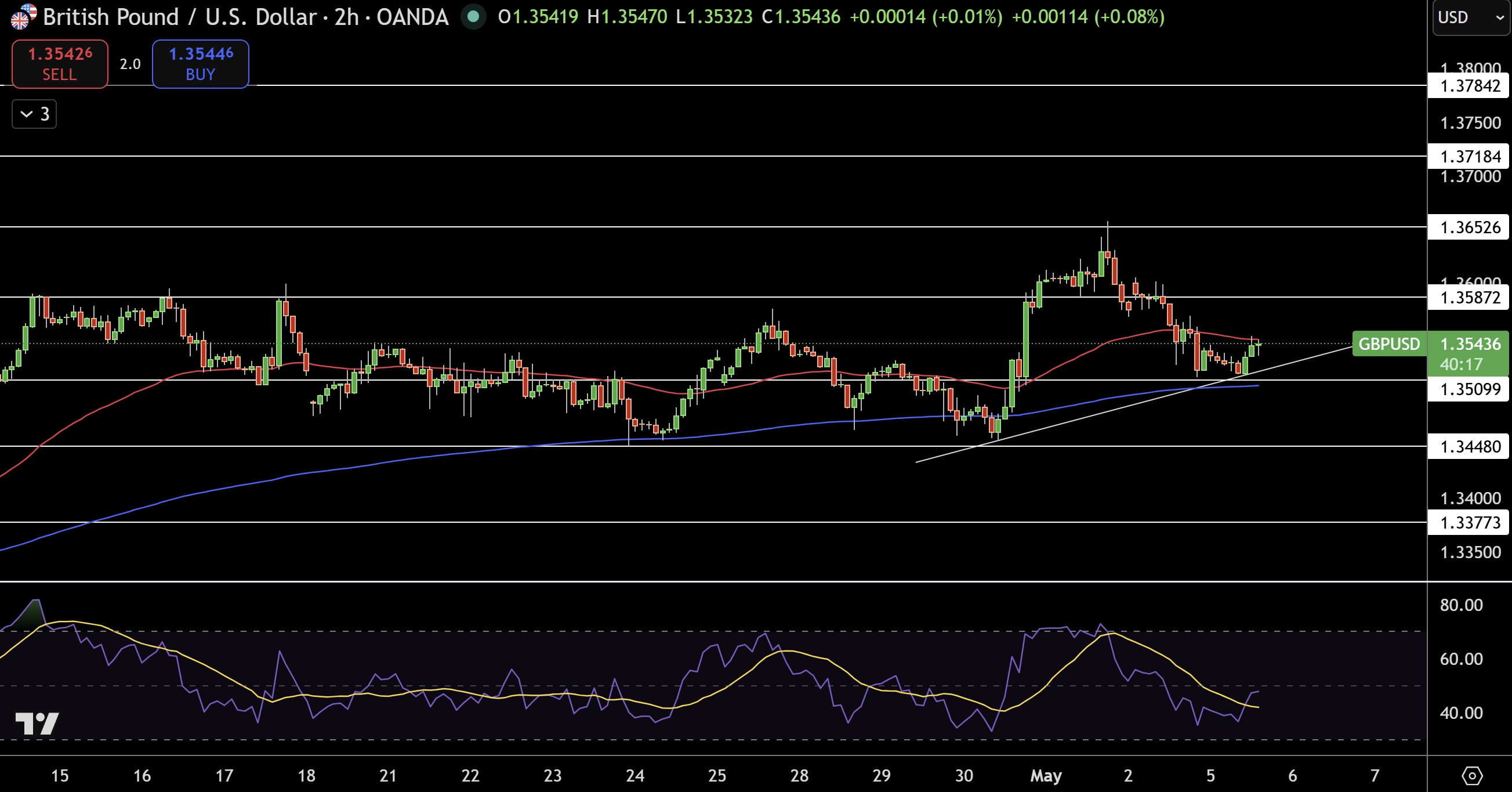The width and height of the screenshot is (1512, 792).
Task: Click the date 30 on the time axis
Action: pos(964,776)
